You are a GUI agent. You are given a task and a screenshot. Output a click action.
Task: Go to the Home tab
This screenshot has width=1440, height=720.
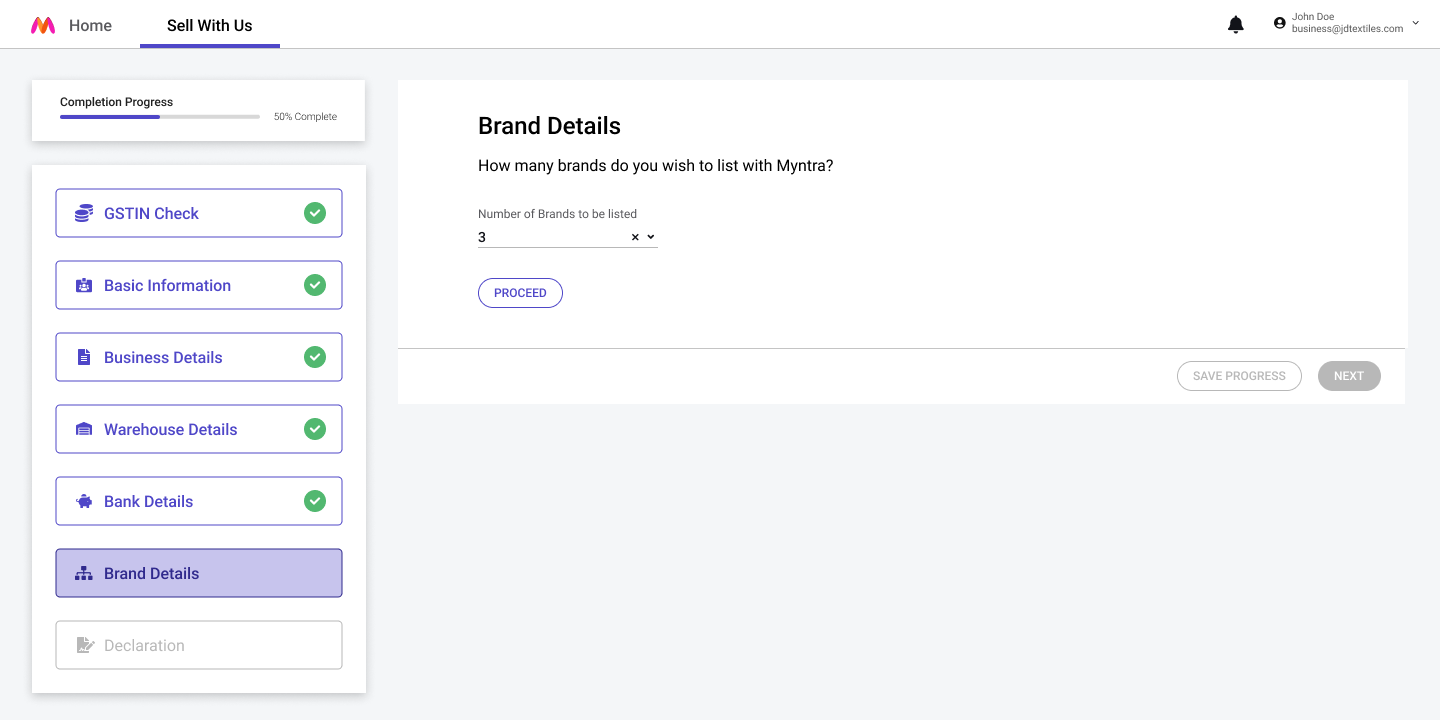point(90,26)
